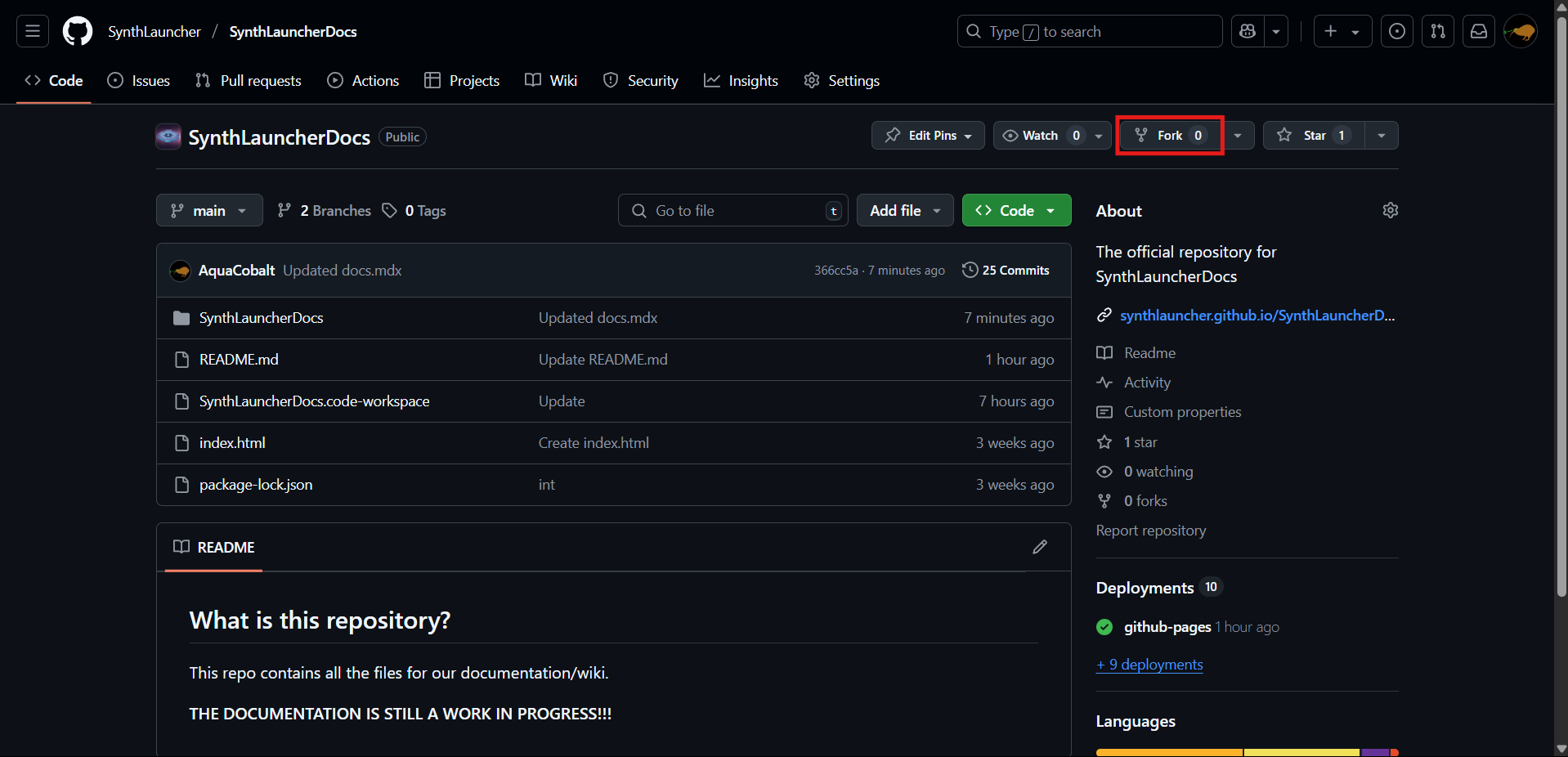Open the pull requests icon in header
Viewport: 1568px width, 757px height.
[1438, 31]
